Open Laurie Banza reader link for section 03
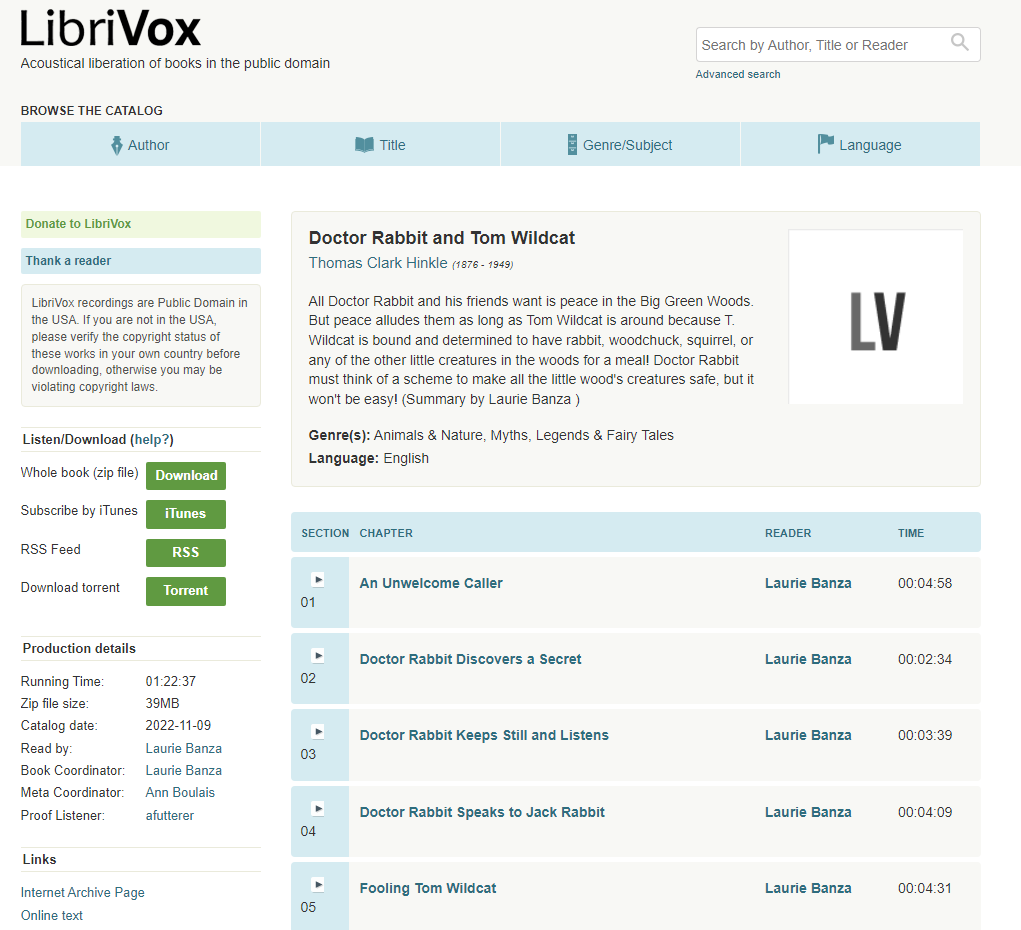The height and width of the screenshot is (930, 1021). click(808, 735)
